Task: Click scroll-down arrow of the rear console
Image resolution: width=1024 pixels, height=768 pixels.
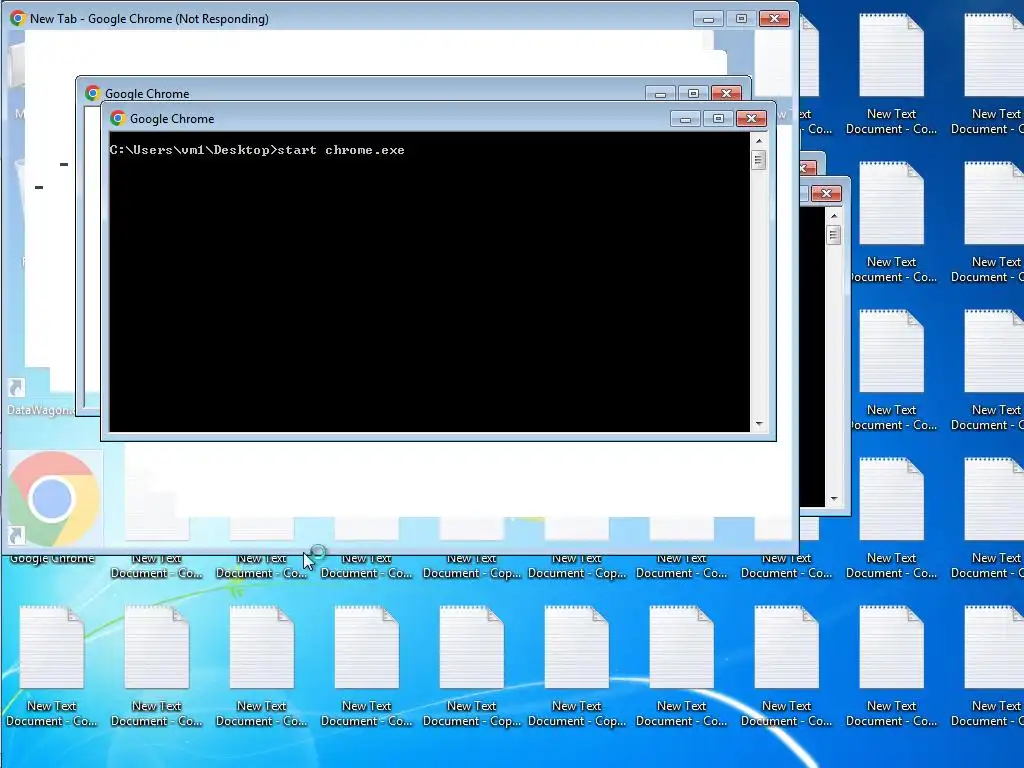Action: pos(833,499)
